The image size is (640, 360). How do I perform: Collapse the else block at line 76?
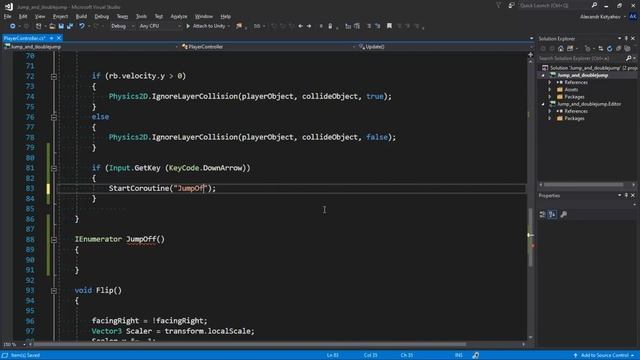pos(54,117)
